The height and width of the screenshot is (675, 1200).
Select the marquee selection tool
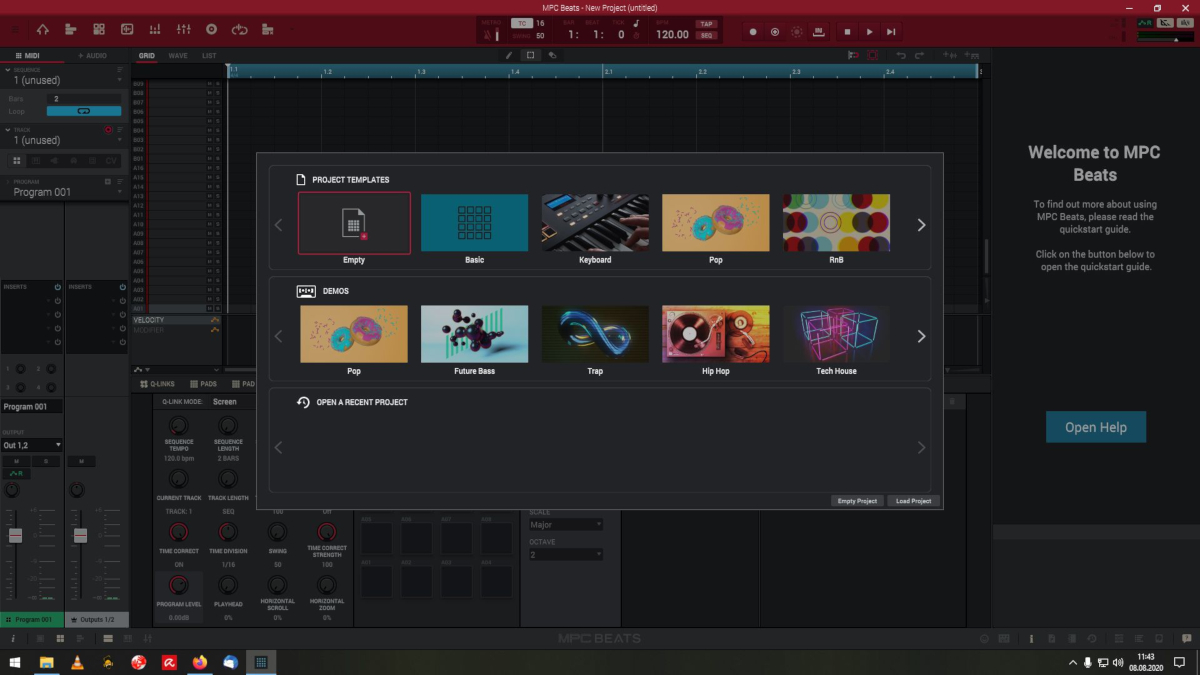[531, 56]
